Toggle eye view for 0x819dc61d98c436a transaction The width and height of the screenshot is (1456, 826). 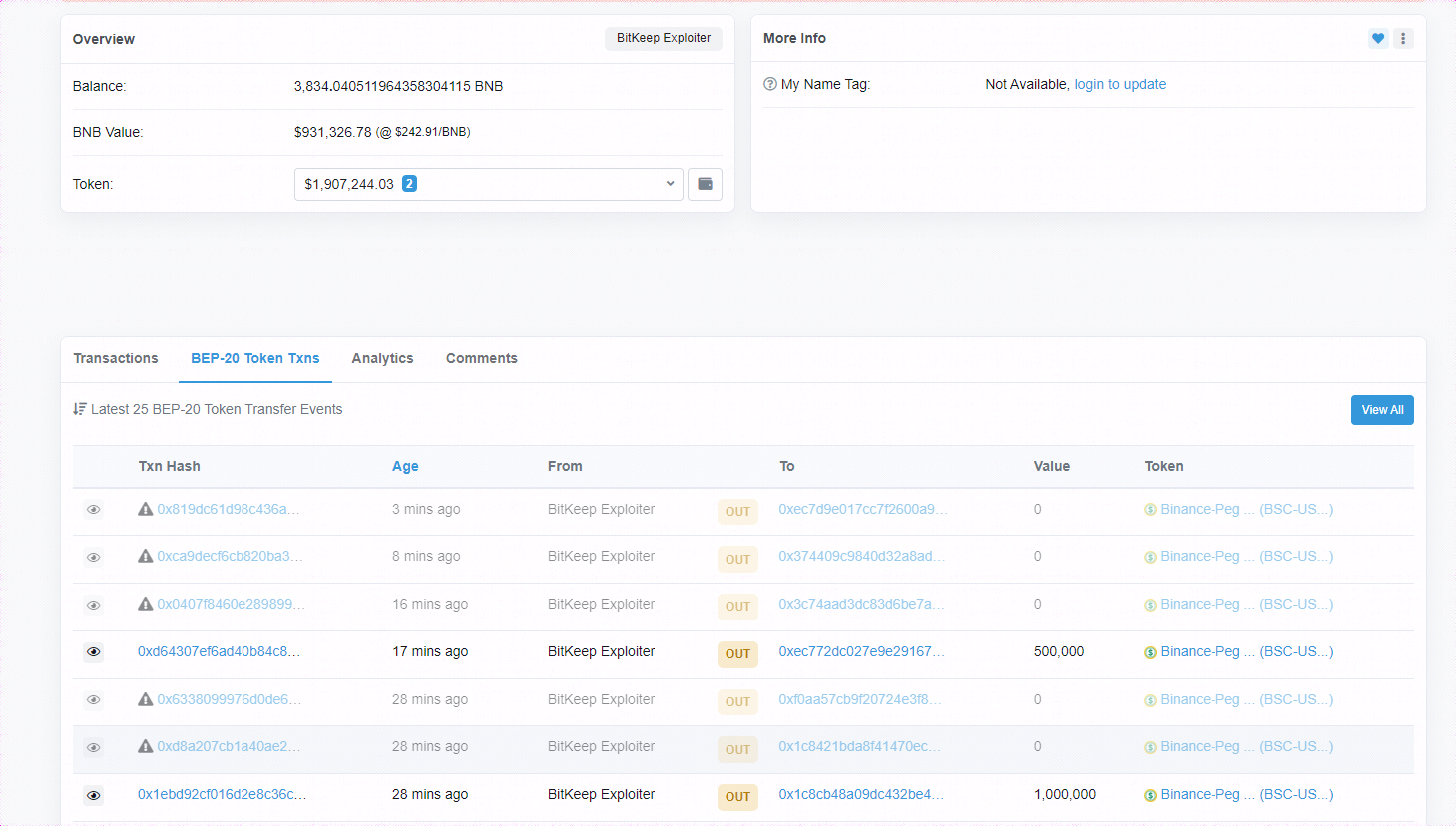tap(93, 510)
